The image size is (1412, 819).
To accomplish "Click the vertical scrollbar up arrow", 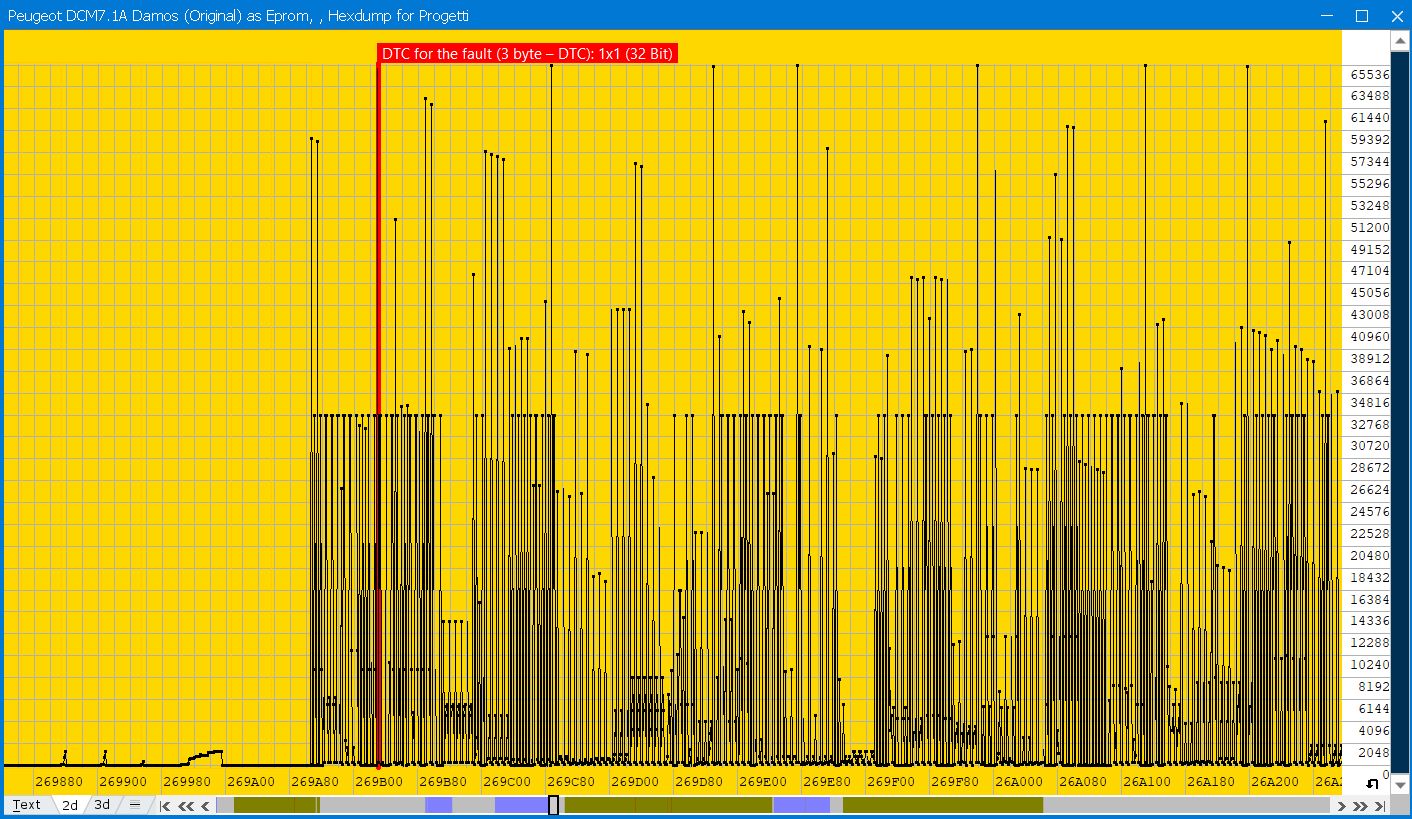I will (1400, 41).
